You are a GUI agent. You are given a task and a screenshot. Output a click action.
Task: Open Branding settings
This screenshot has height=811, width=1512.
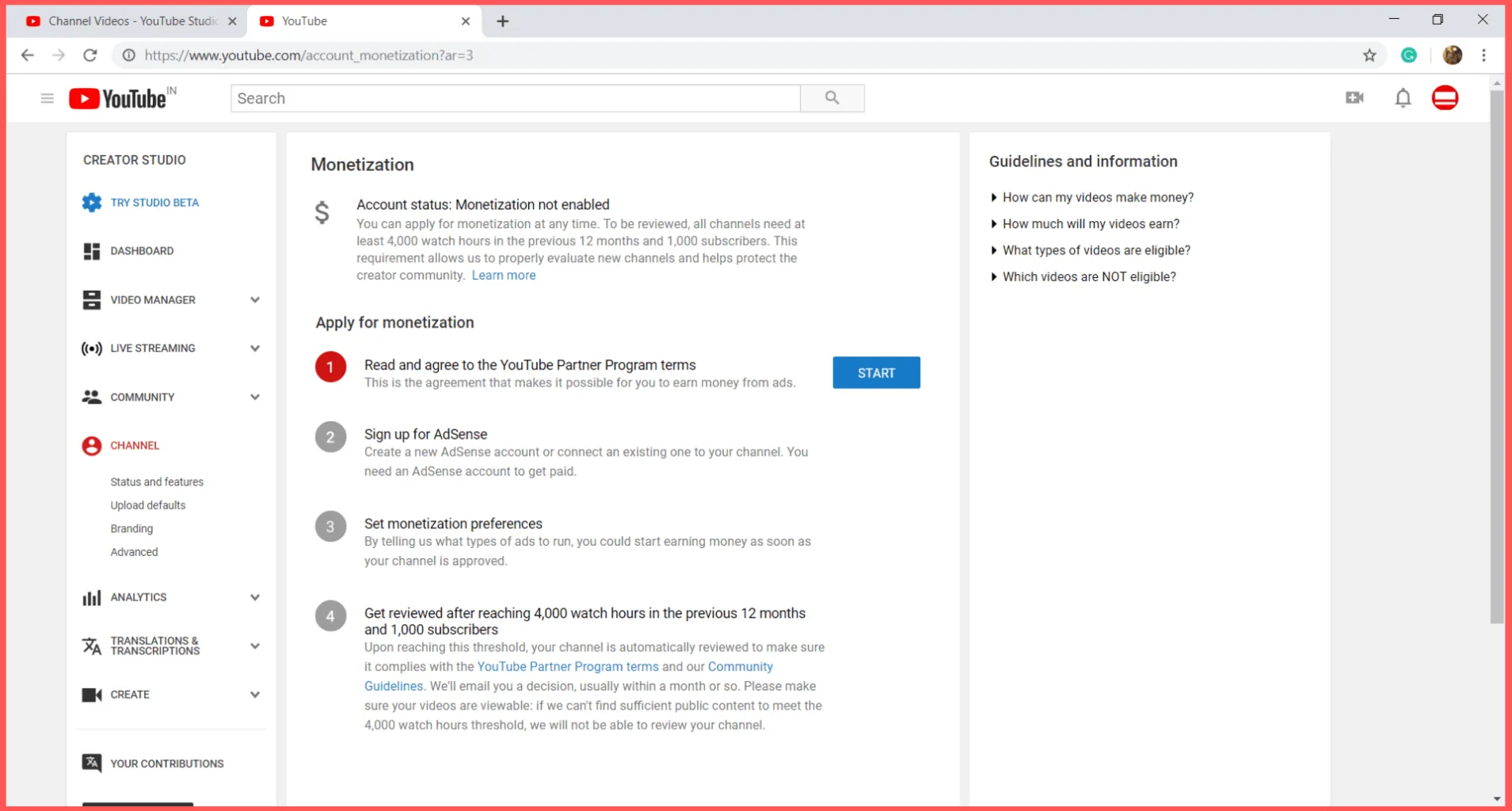tap(131, 528)
